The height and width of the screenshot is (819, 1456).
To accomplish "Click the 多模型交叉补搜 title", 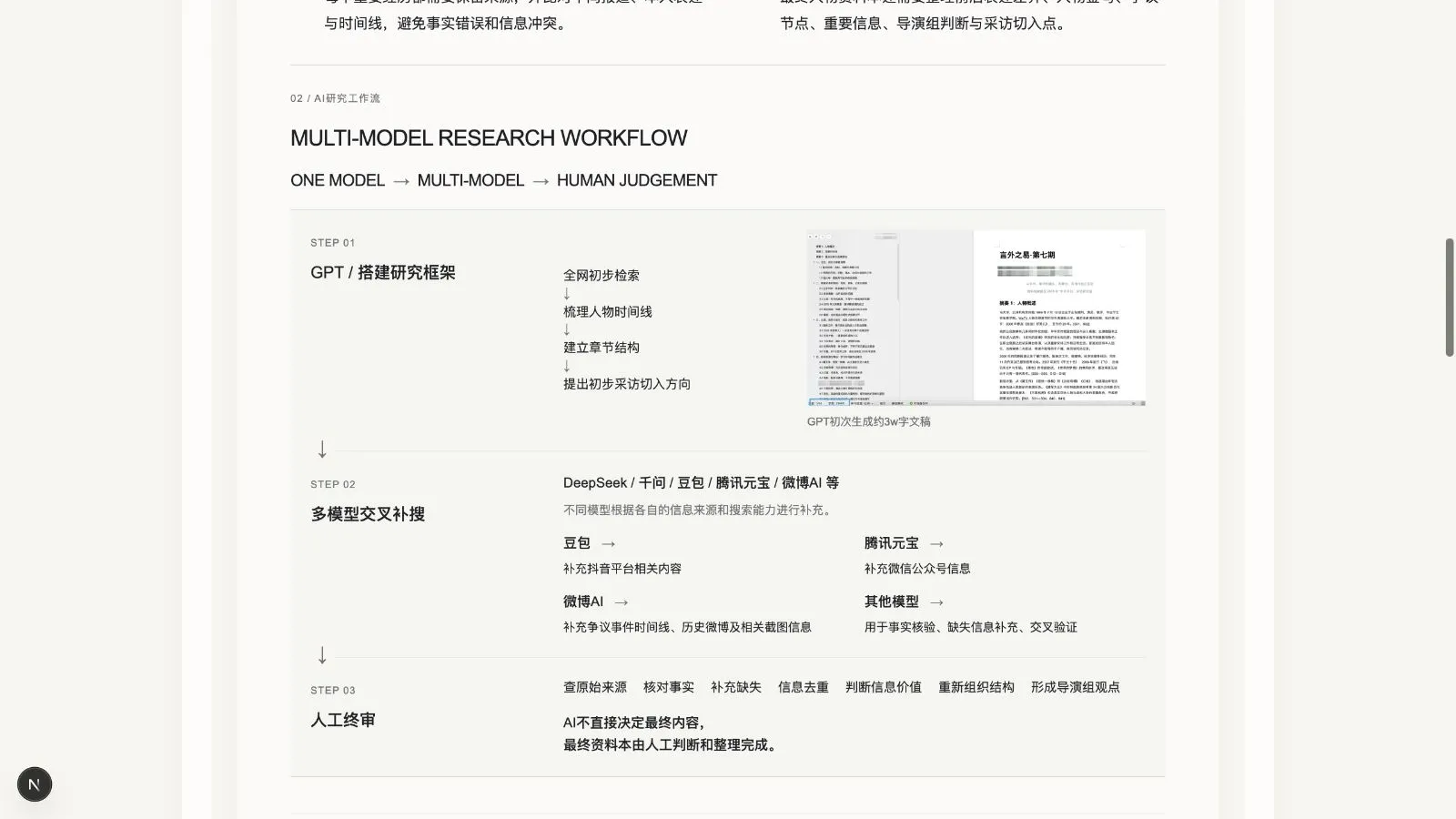I will pos(368,514).
